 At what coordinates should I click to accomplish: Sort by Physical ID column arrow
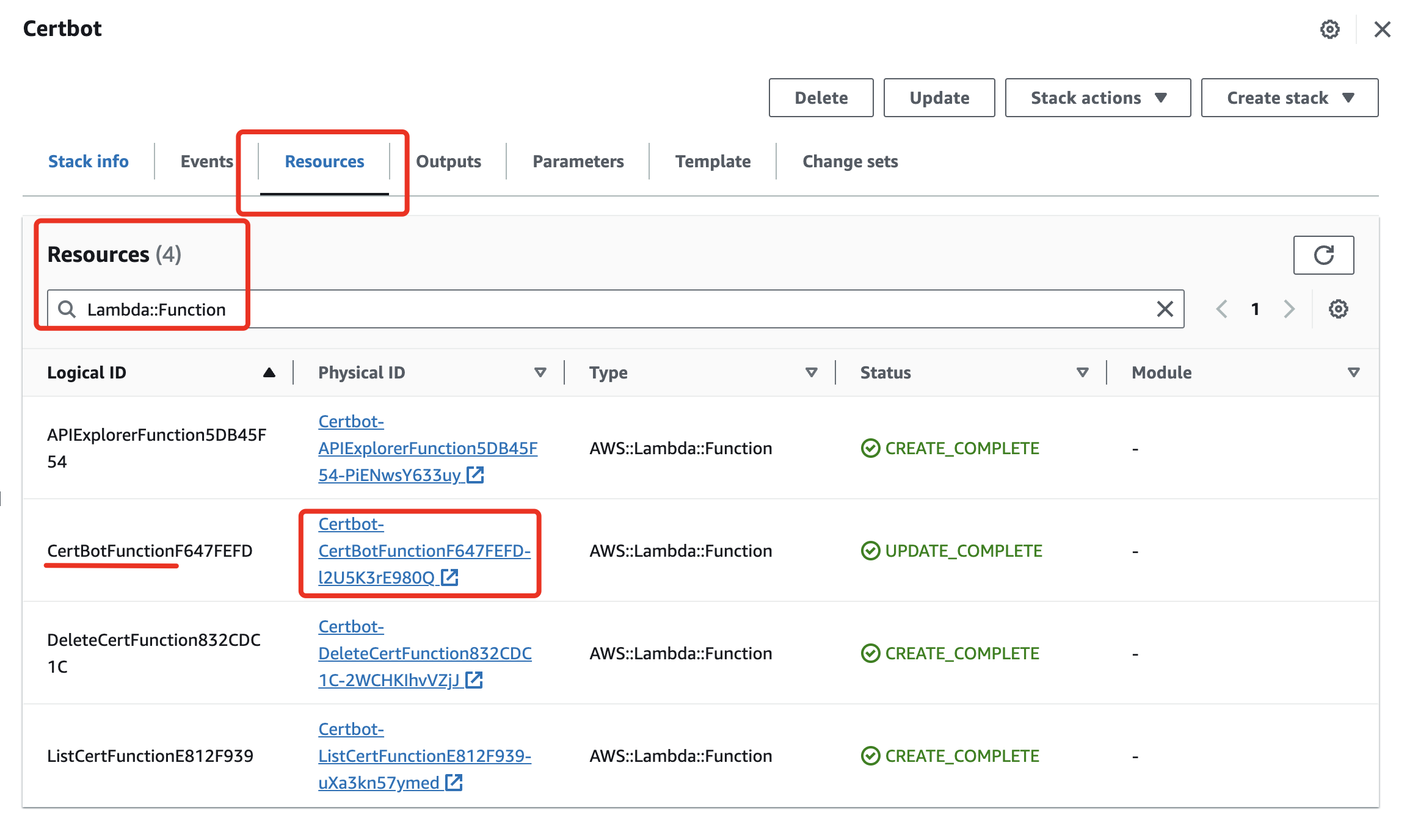tap(540, 372)
